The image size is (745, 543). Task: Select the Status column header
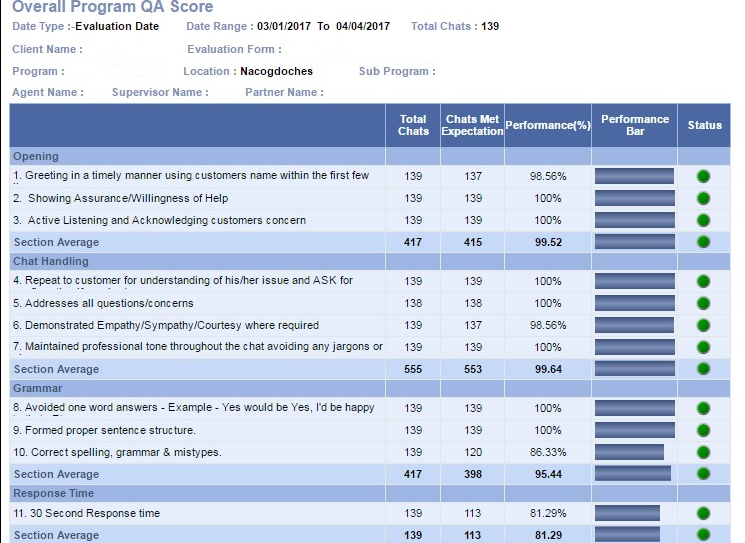coord(704,125)
